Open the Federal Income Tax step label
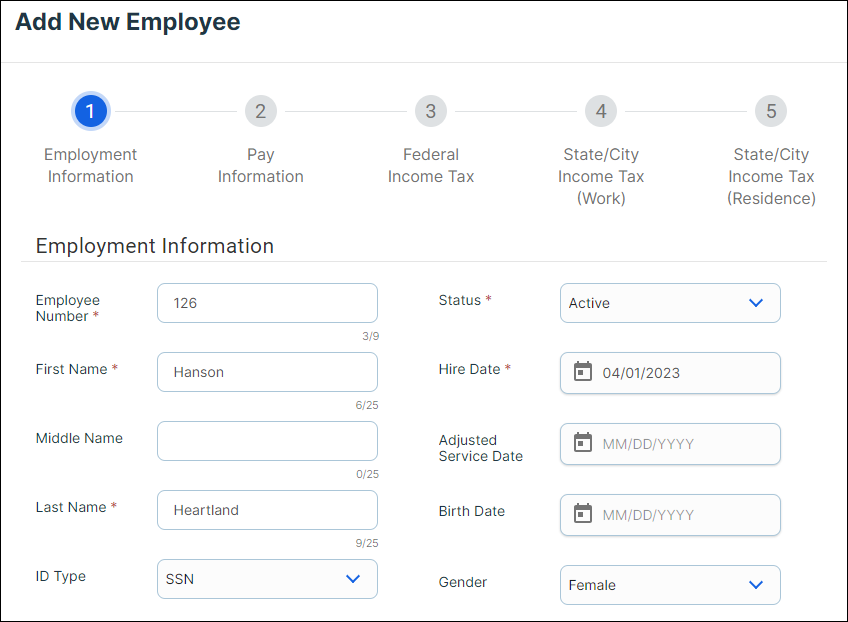This screenshot has width=848, height=622. tap(430, 166)
